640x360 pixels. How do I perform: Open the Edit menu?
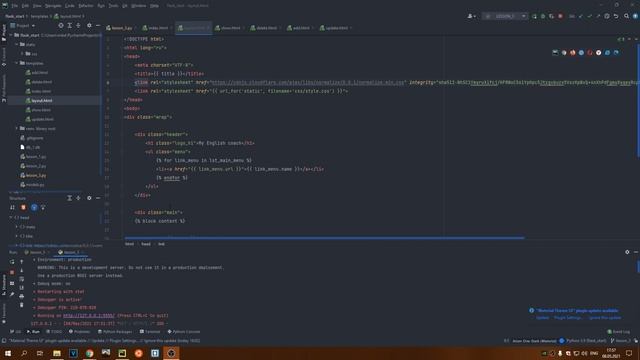click(25, 6)
